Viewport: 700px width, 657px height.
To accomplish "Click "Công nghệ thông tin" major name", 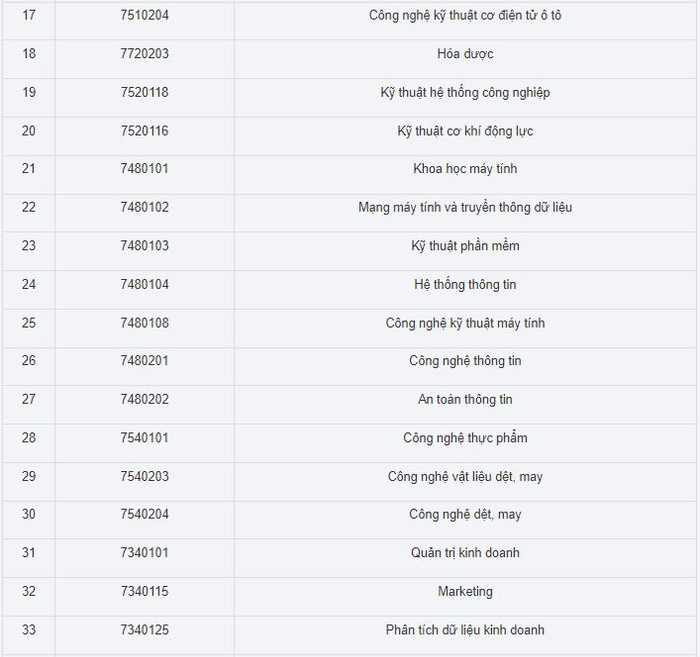I will point(465,361).
